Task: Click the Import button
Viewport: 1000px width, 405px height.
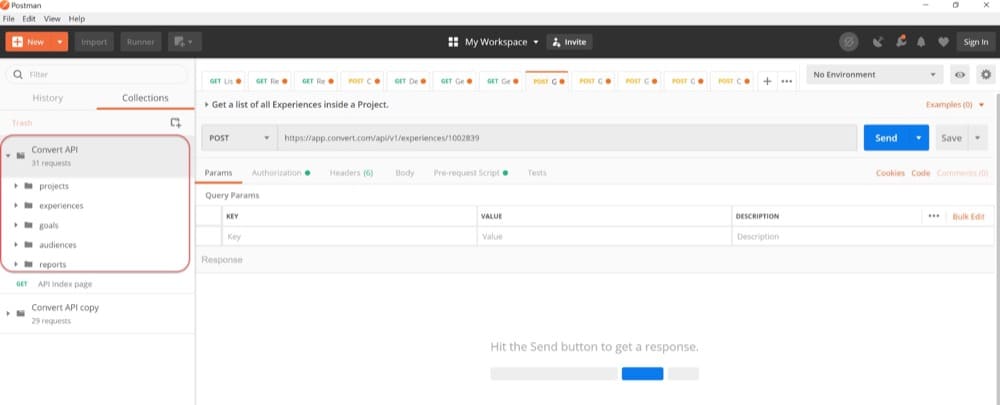Action: click(x=94, y=42)
